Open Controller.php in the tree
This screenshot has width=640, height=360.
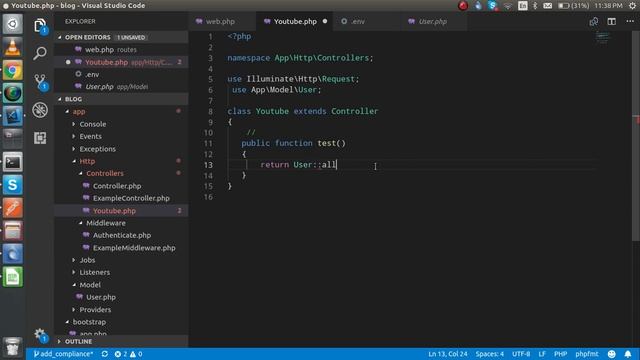[x=117, y=186]
